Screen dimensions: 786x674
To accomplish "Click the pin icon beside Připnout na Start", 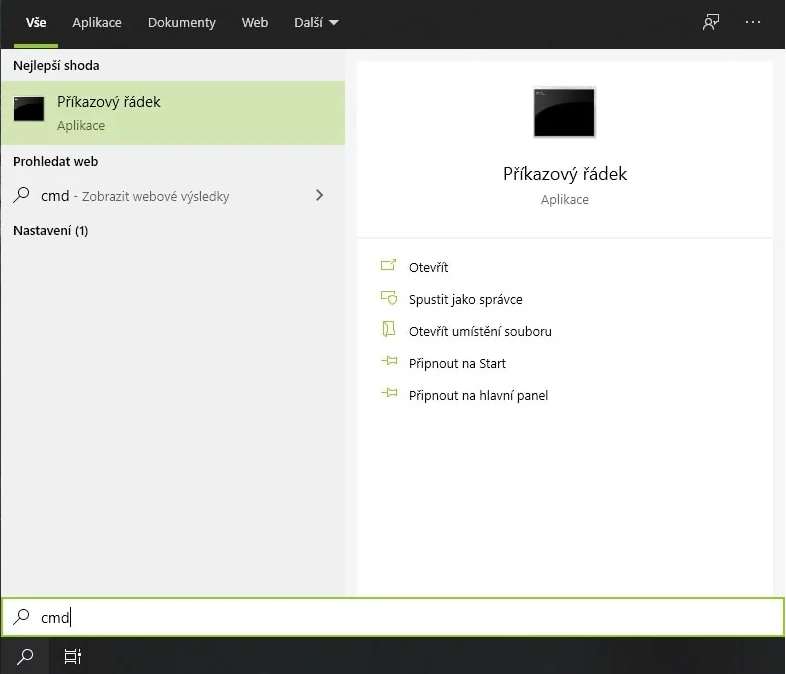I will click(x=389, y=363).
